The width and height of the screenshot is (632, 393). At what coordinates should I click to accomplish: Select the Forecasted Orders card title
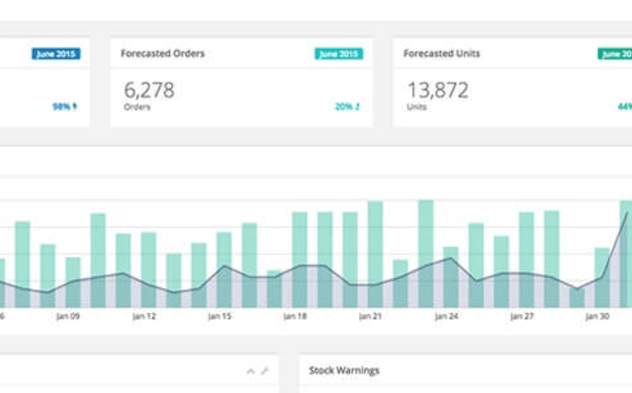163,53
